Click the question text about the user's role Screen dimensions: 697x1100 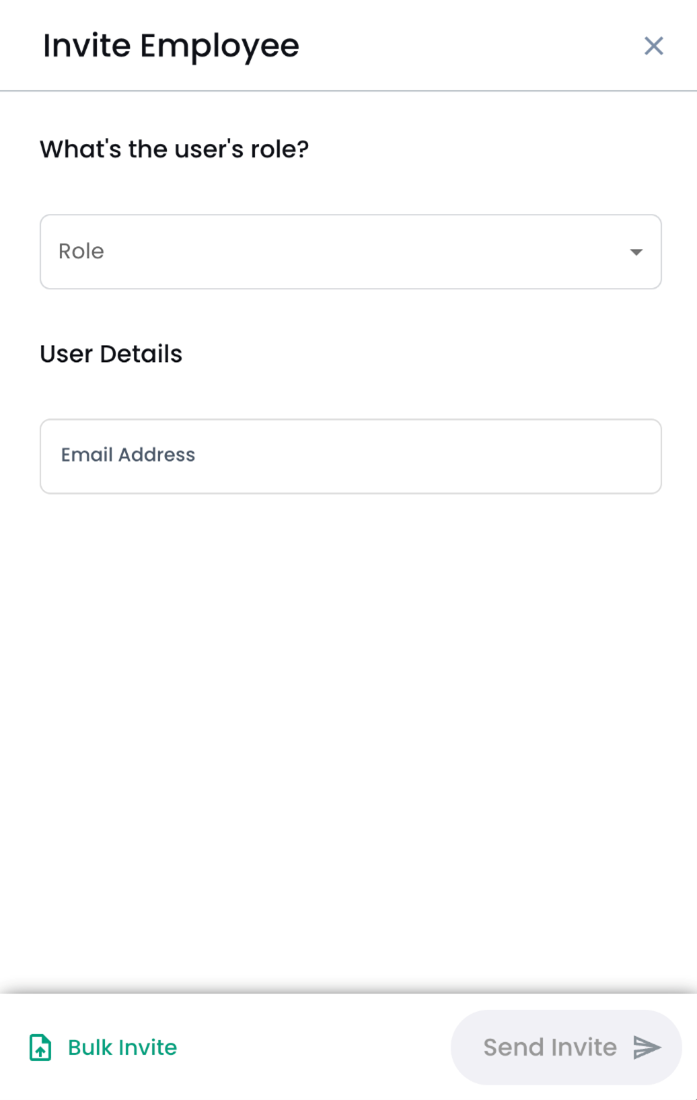[x=175, y=149]
